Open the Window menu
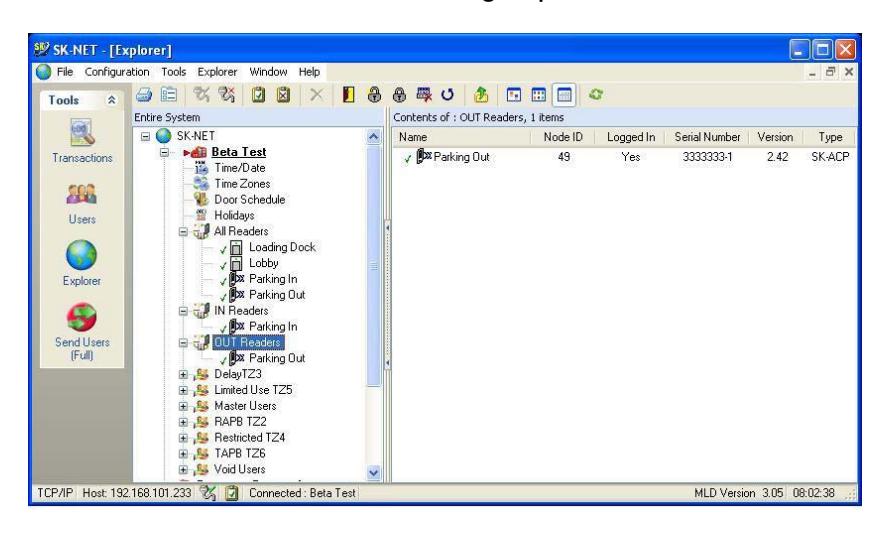 click(268, 72)
